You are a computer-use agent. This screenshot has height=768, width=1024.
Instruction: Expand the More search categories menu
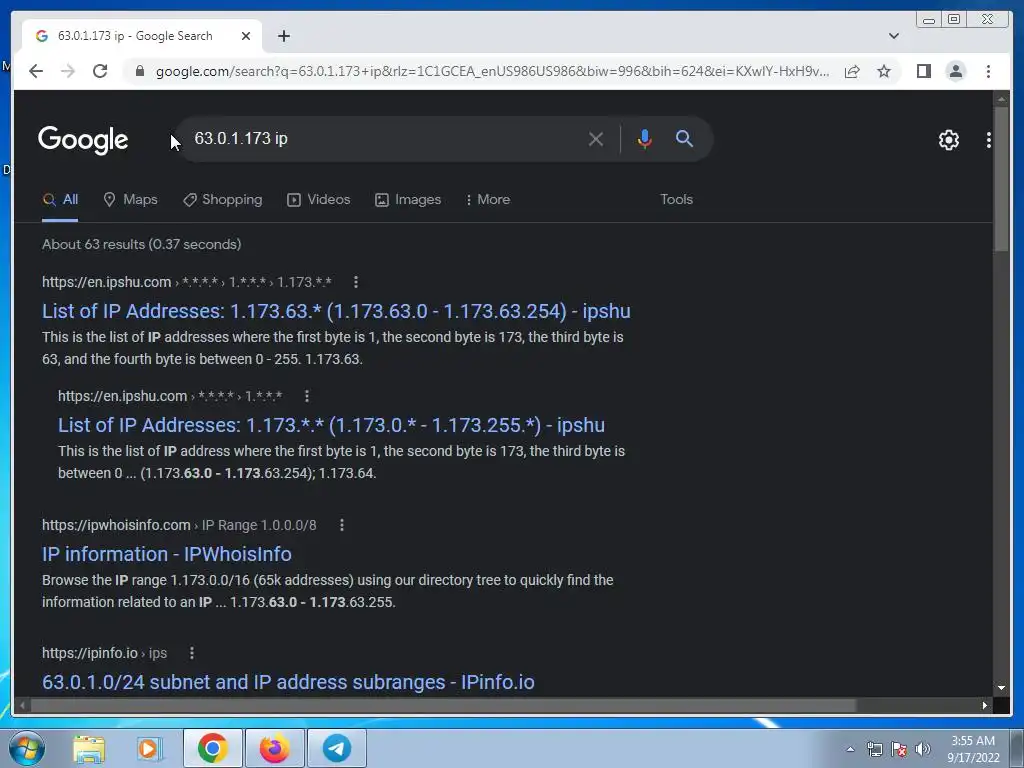click(x=488, y=200)
